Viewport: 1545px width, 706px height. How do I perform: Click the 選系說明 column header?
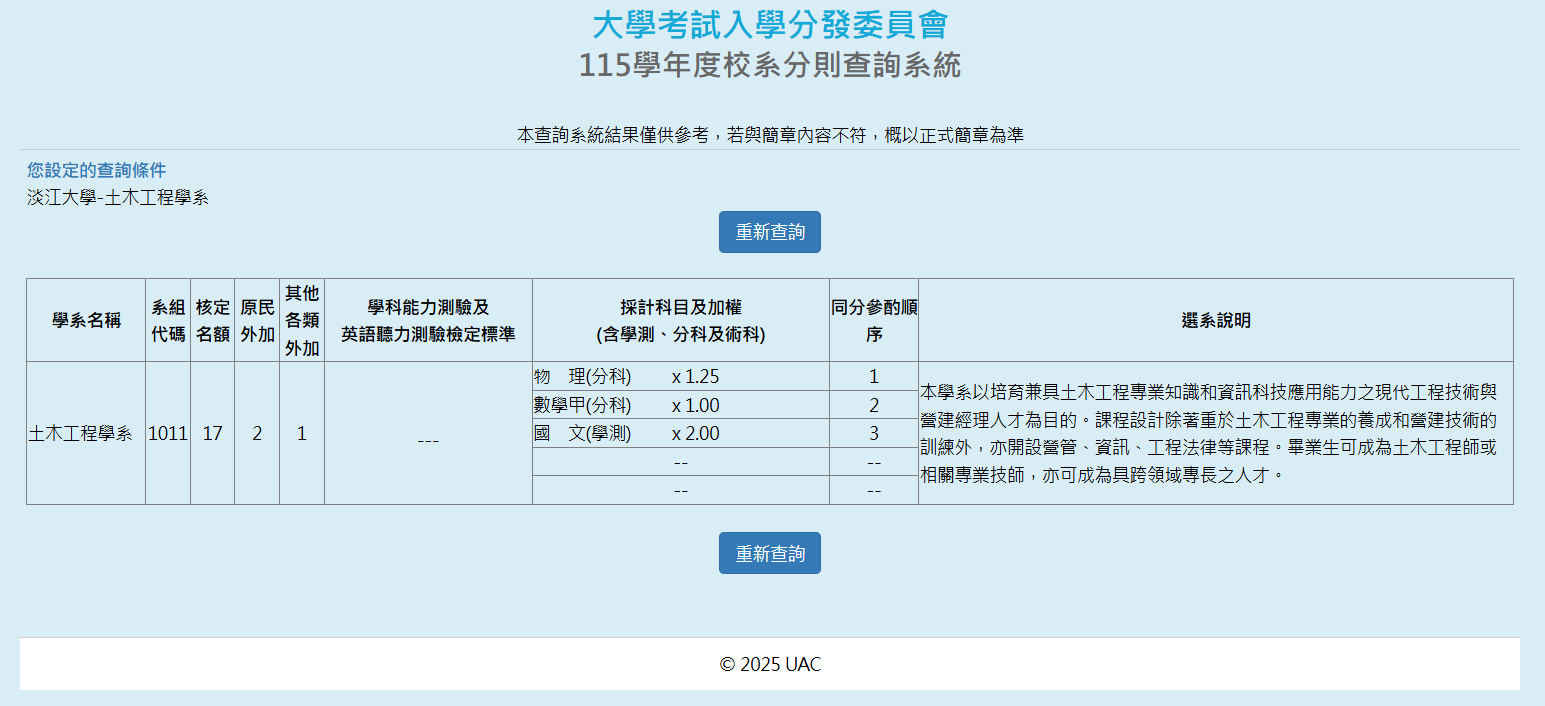pyautogui.click(x=1215, y=320)
